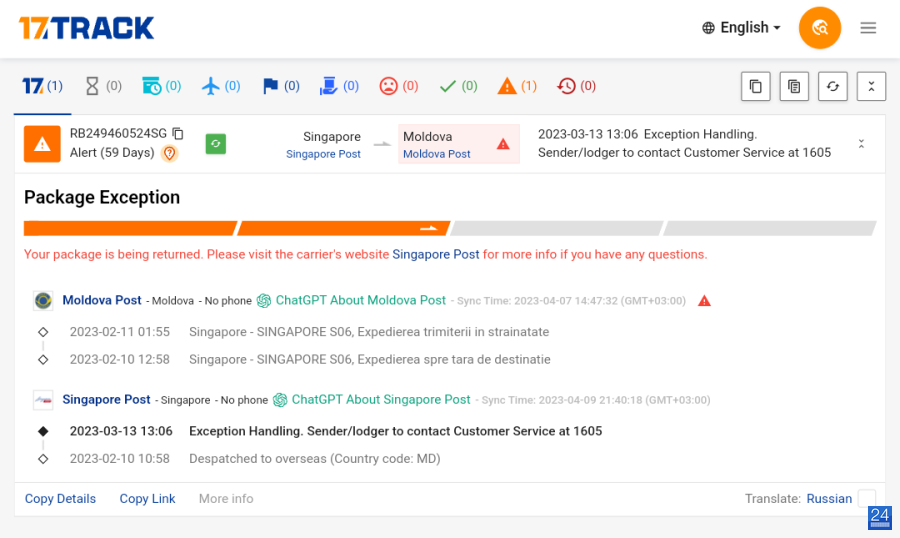The height and width of the screenshot is (538, 900).
Task: Click the orange alert package icon
Action: coord(42,144)
